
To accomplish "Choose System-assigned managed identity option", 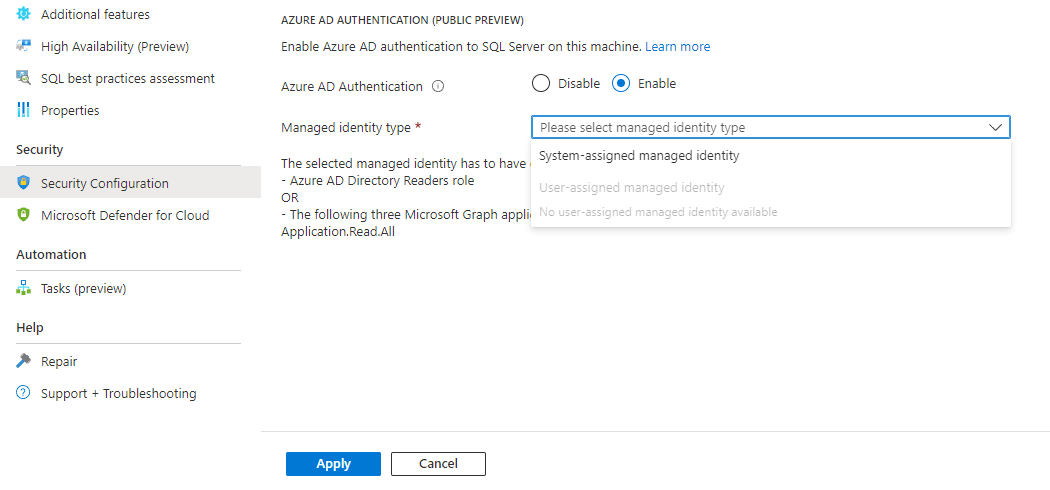I will coord(639,156).
